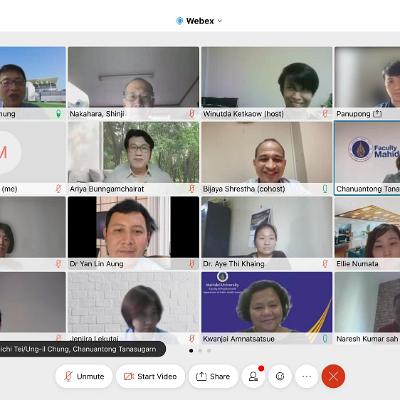The width and height of the screenshot is (400, 400).
Task: Select Panupong video tile
Action: [367, 83]
